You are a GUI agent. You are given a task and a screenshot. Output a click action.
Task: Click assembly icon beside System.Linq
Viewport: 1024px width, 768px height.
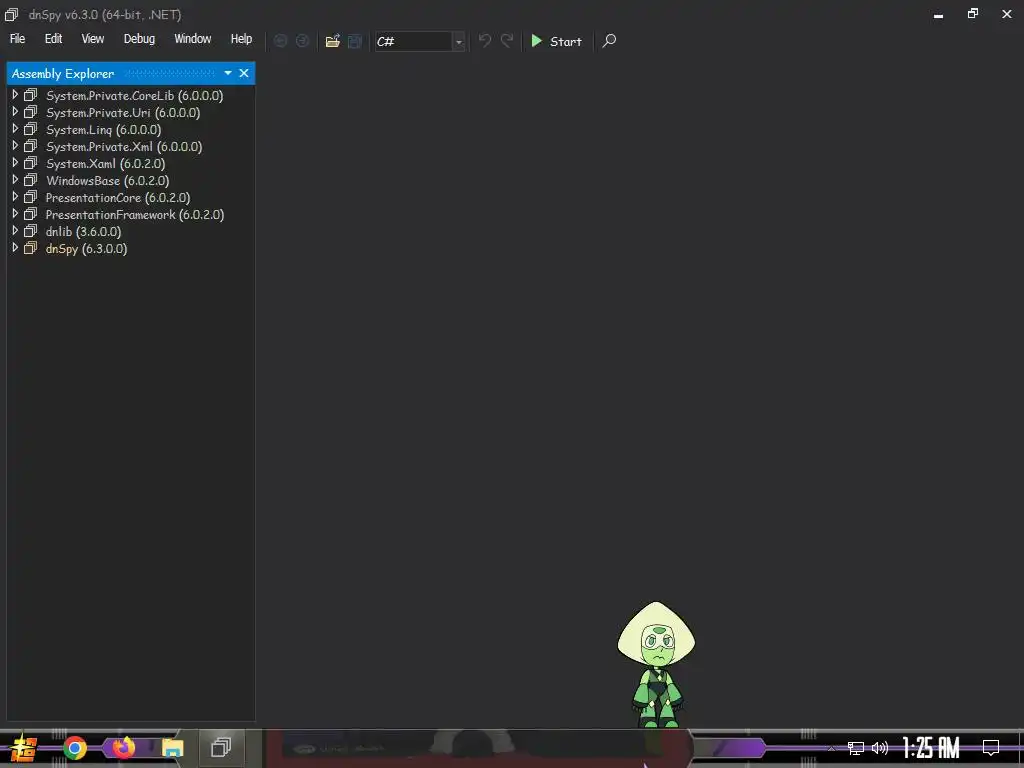pos(31,129)
